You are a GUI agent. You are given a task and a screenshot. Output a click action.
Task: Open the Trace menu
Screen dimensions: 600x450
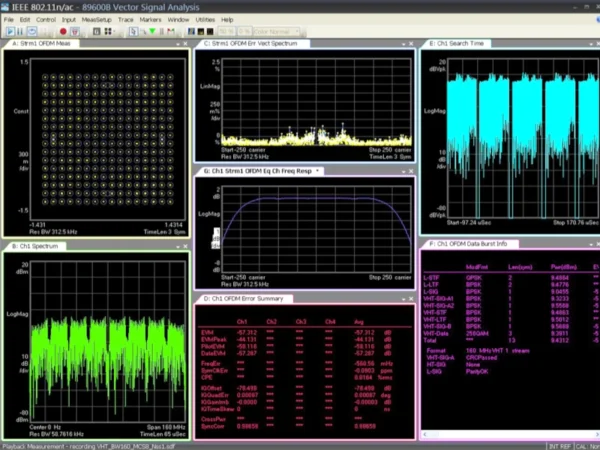pos(126,20)
